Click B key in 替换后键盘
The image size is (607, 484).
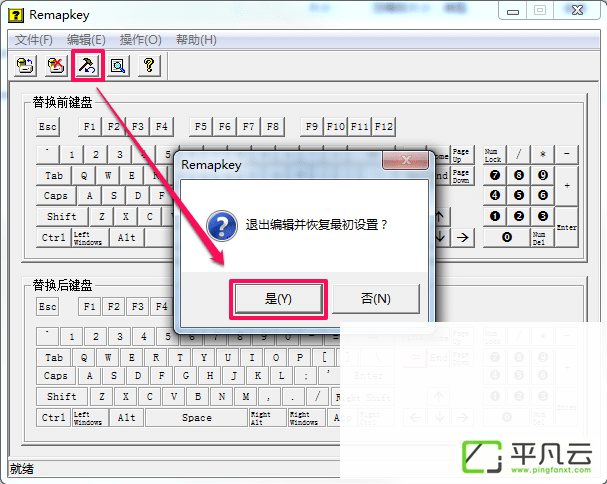(198, 397)
